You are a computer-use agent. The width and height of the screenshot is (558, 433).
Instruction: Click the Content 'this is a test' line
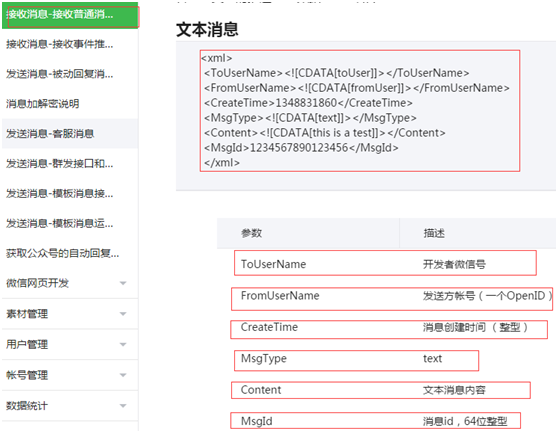pos(325,133)
